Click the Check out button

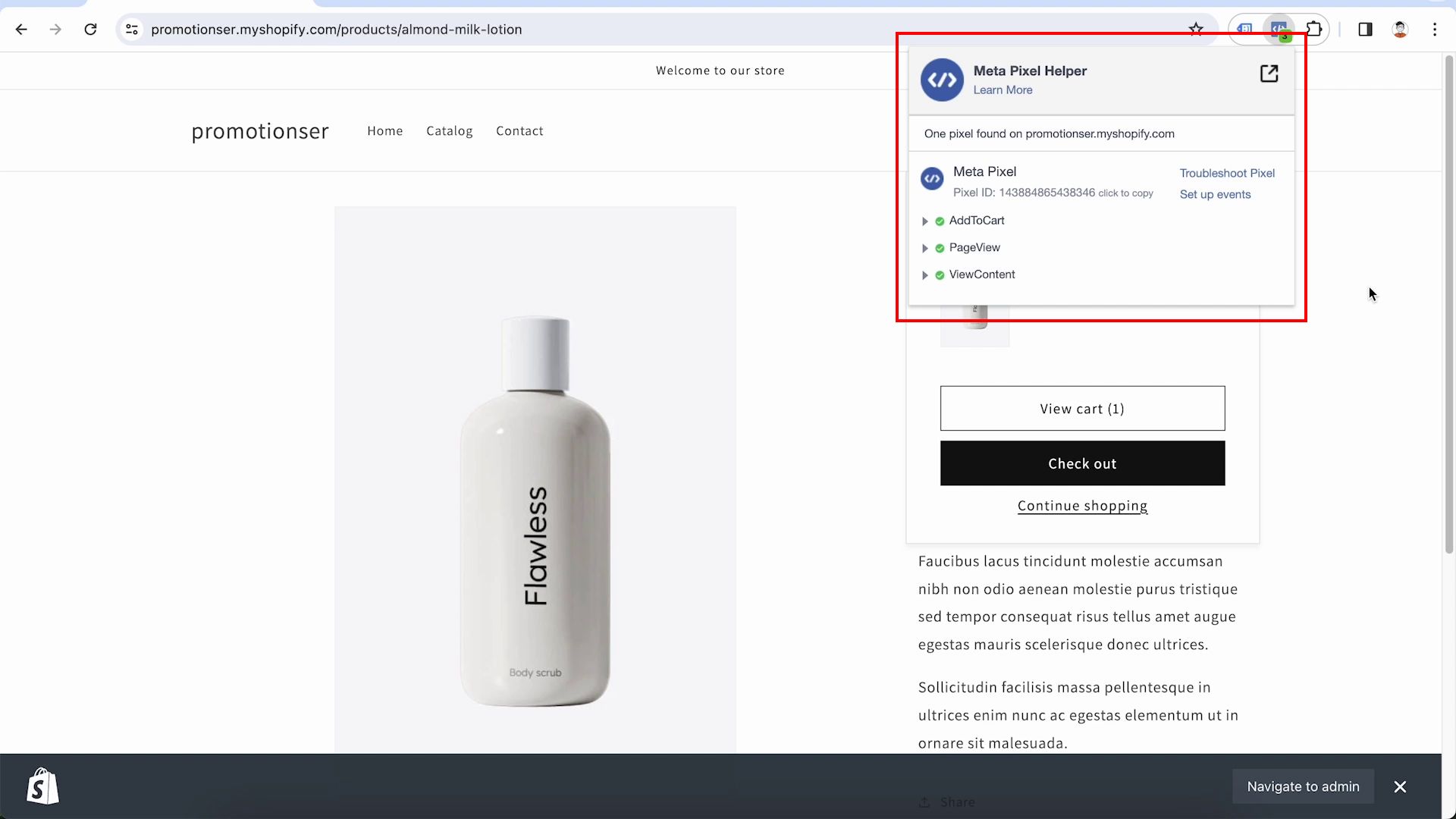click(x=1082, y=463)
